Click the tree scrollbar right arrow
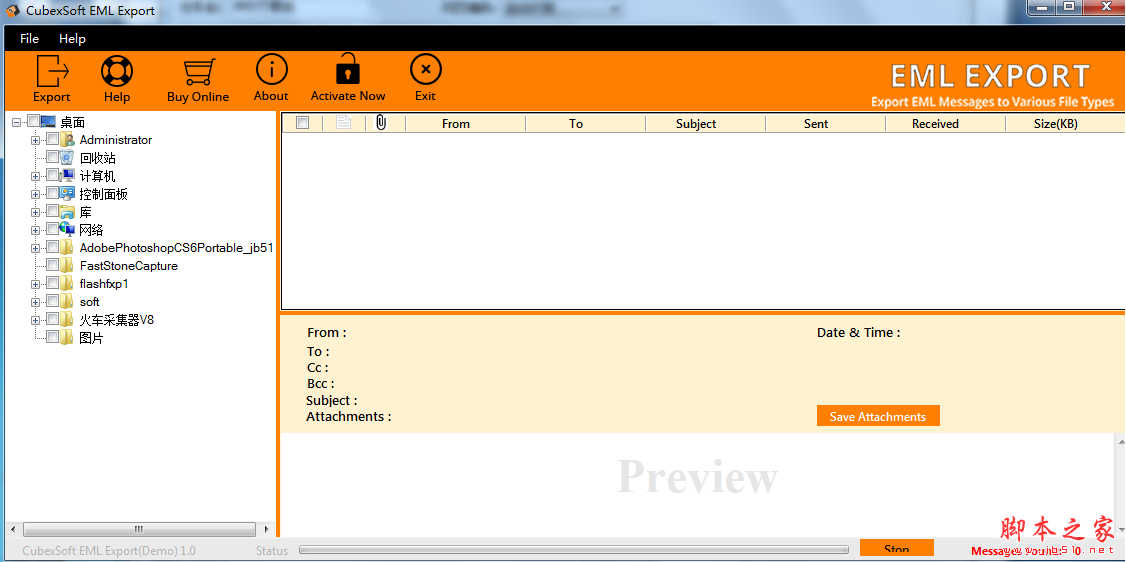Image resolution: width=1126 pixels, height=562 pixels. (x=266, y=530)
